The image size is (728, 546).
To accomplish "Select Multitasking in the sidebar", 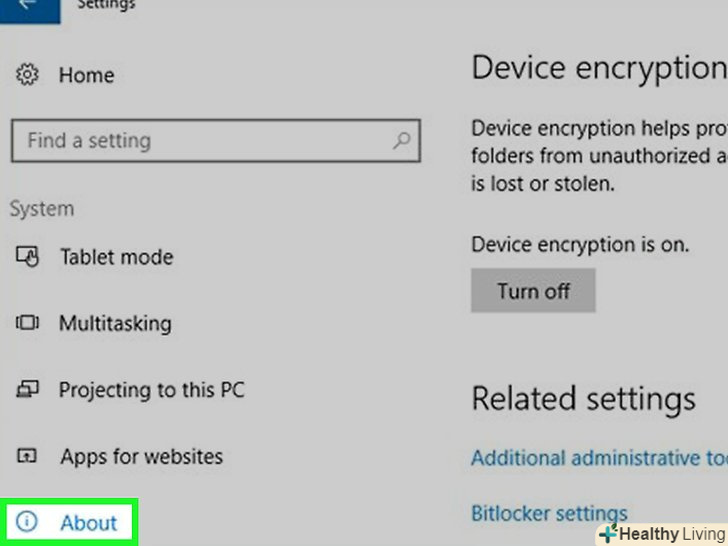I will click(x=115, y=323).
